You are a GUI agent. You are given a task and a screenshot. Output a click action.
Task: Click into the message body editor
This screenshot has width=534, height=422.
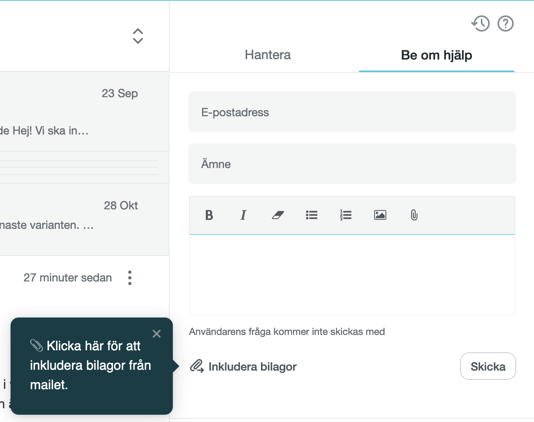[352, 275]
